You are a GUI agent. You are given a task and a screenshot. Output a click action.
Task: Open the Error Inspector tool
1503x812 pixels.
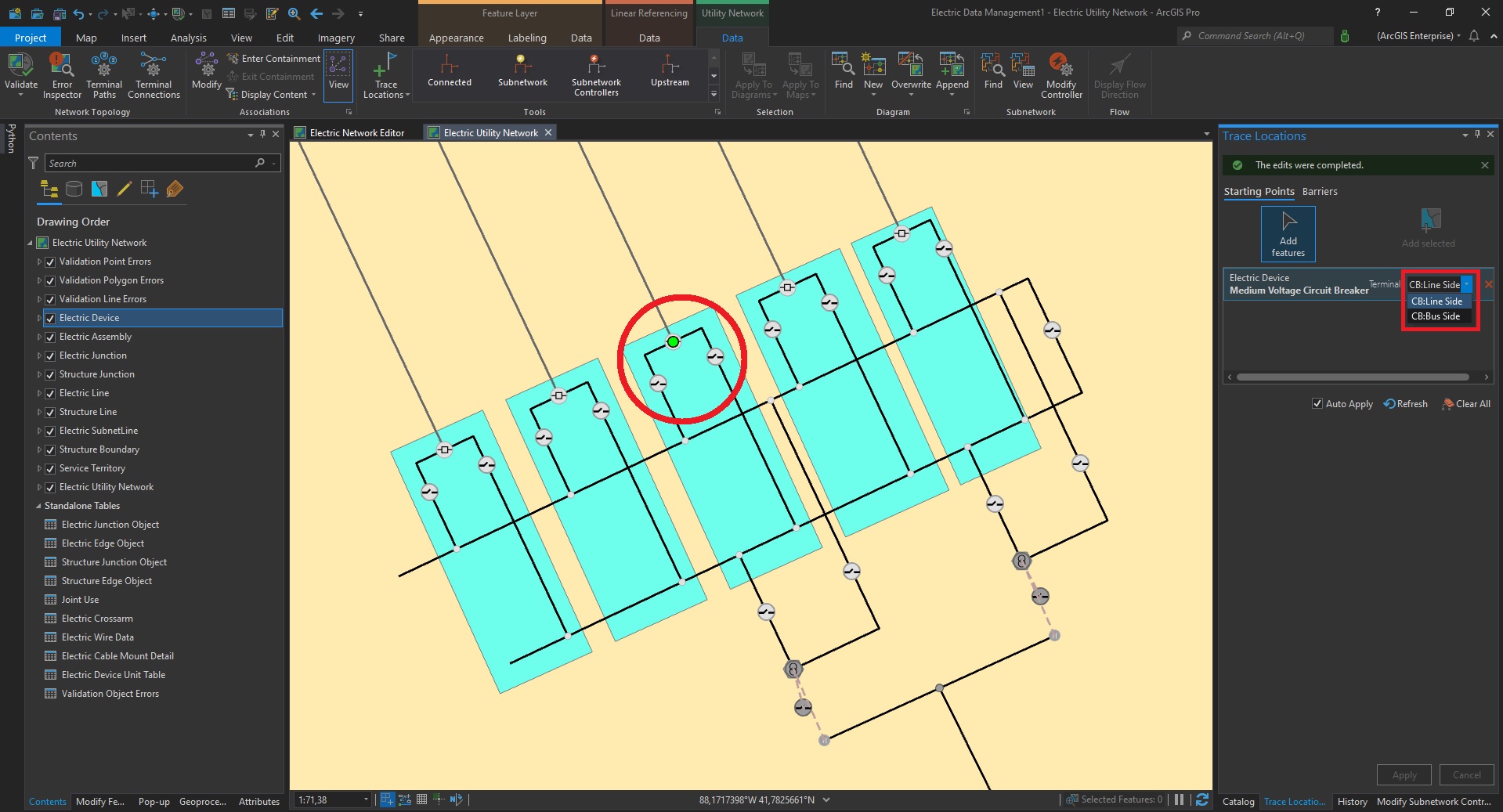click(62, 75)
